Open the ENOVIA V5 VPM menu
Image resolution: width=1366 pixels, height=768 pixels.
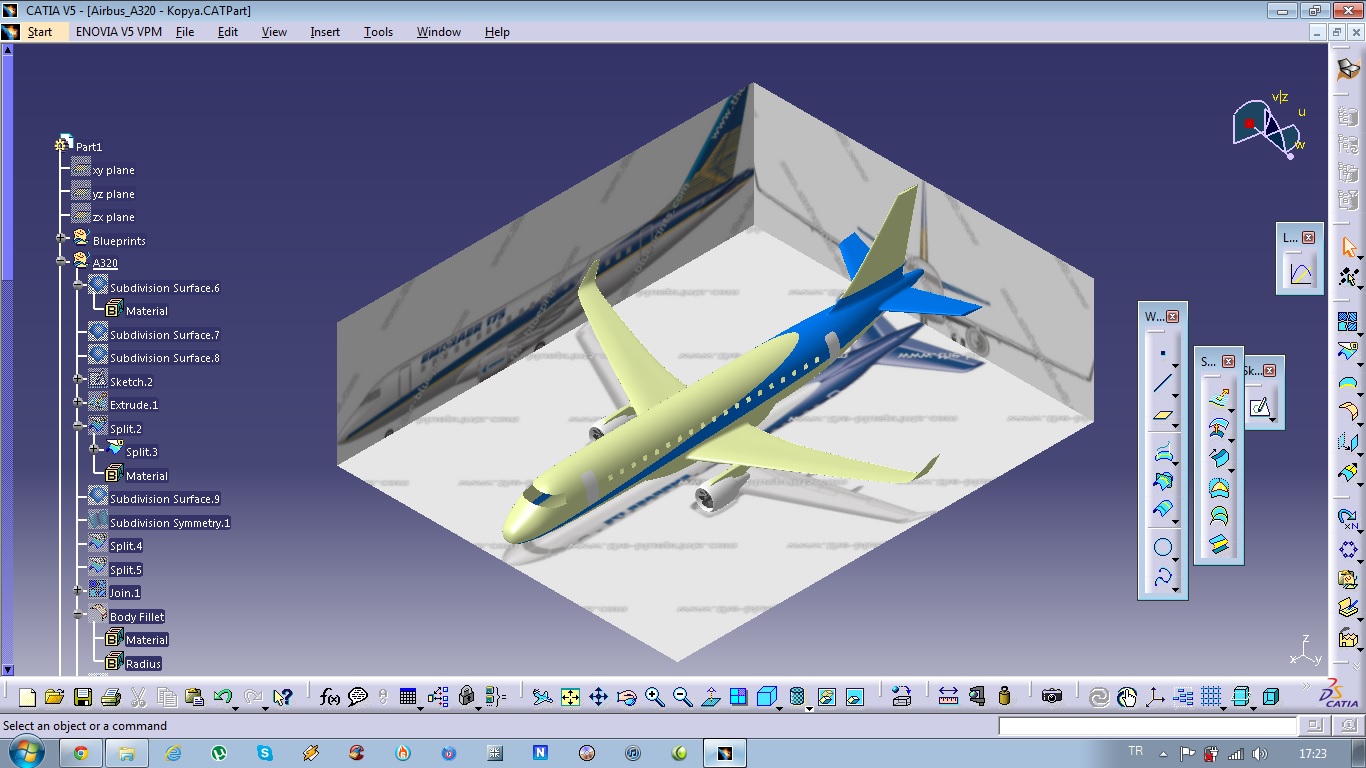point(119,32)
